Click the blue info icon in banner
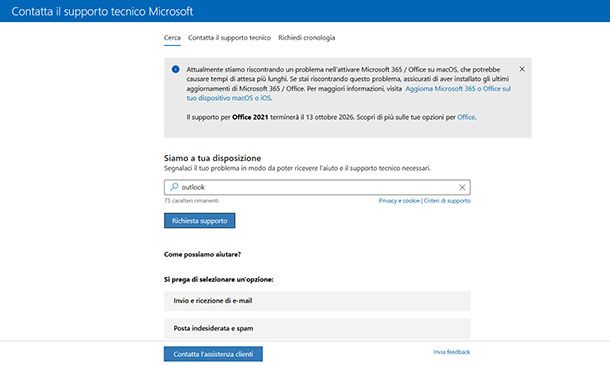The height and width of the screenshot is (365, 610). click(175, 69)
